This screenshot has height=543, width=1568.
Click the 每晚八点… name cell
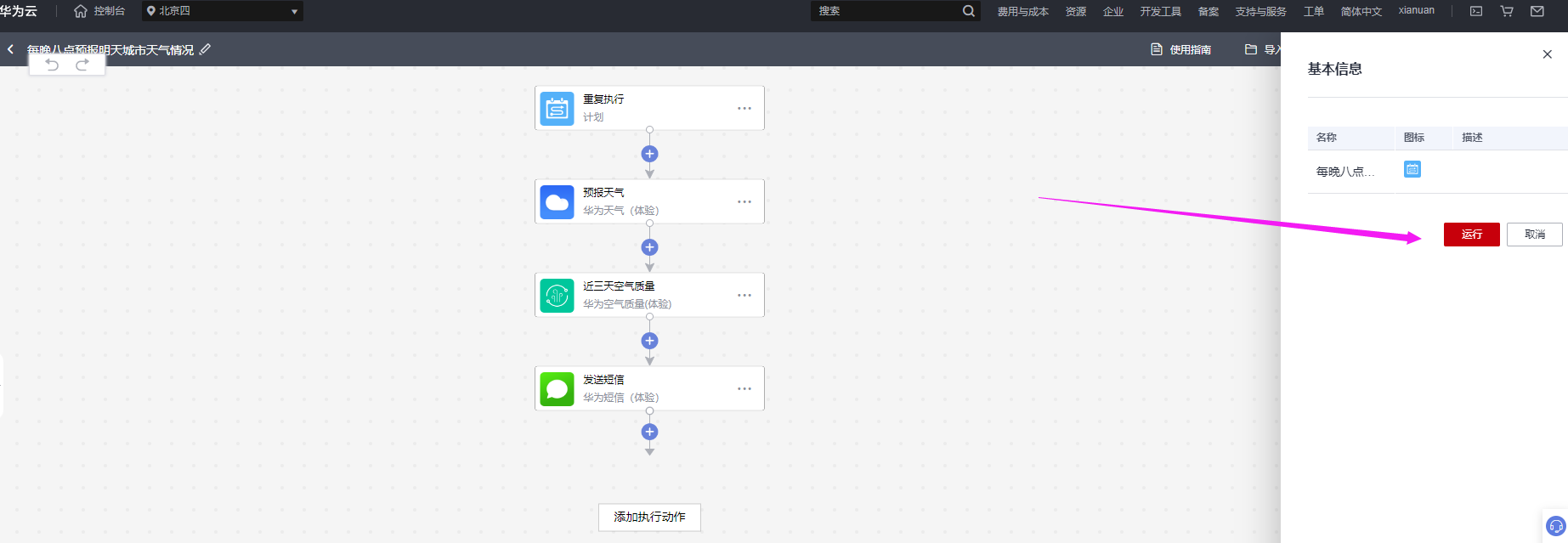point(1345,172)
